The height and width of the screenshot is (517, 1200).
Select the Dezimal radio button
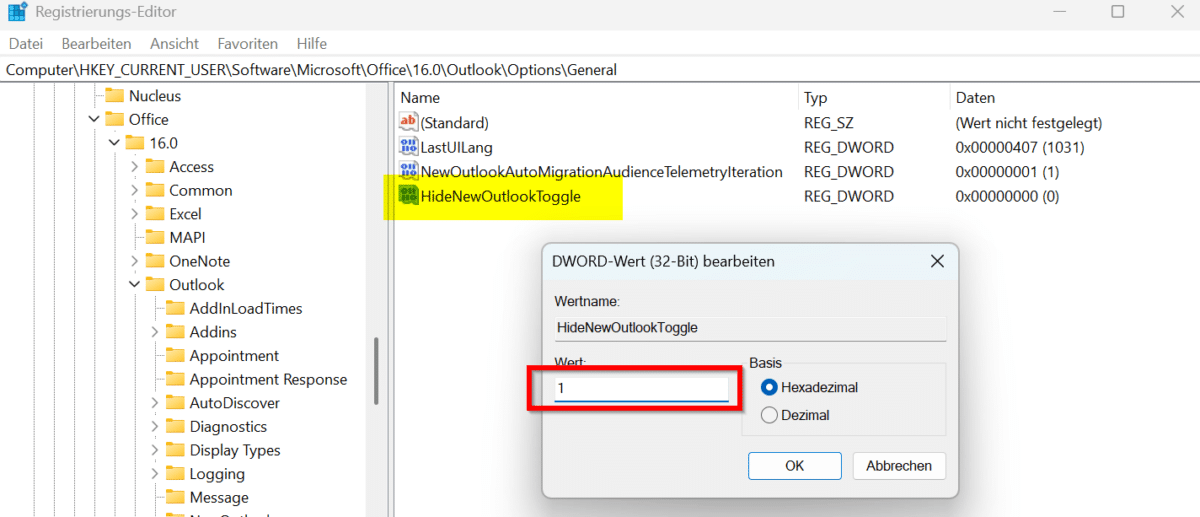(769, 415)
